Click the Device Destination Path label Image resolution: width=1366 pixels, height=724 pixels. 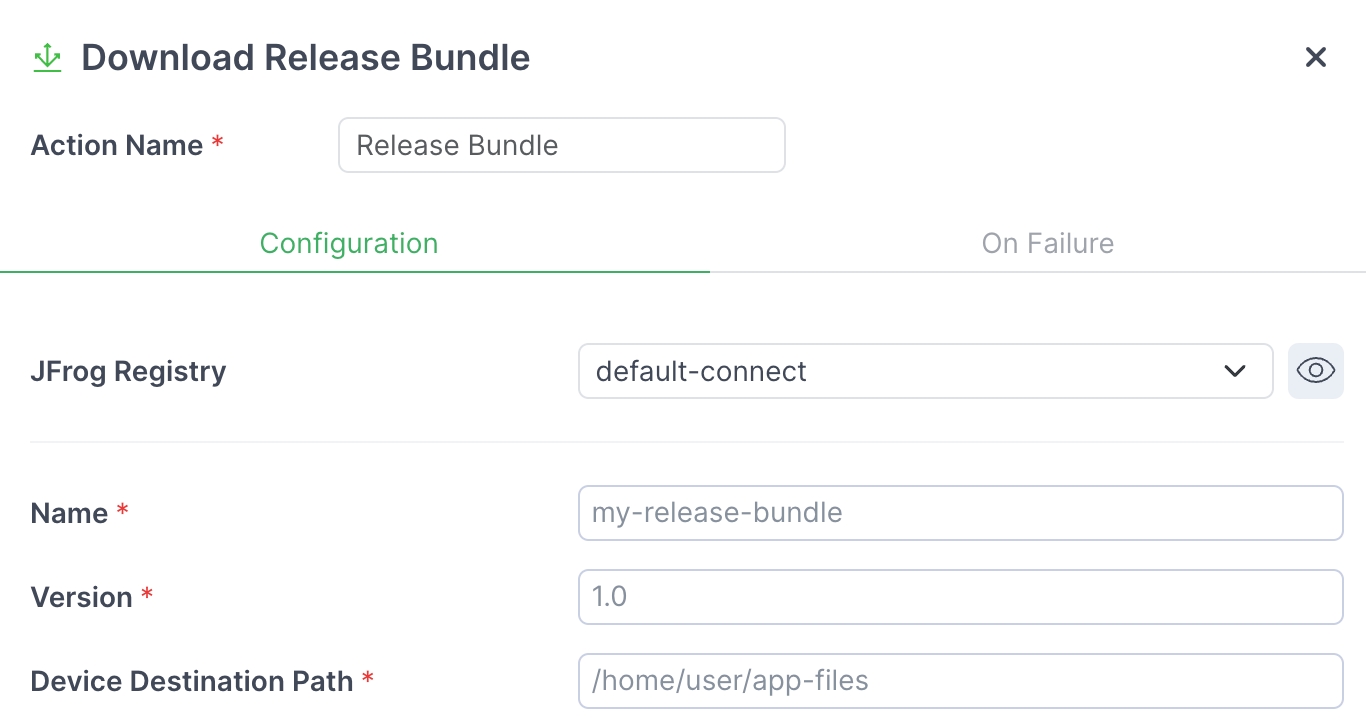(x=192, y=681)
